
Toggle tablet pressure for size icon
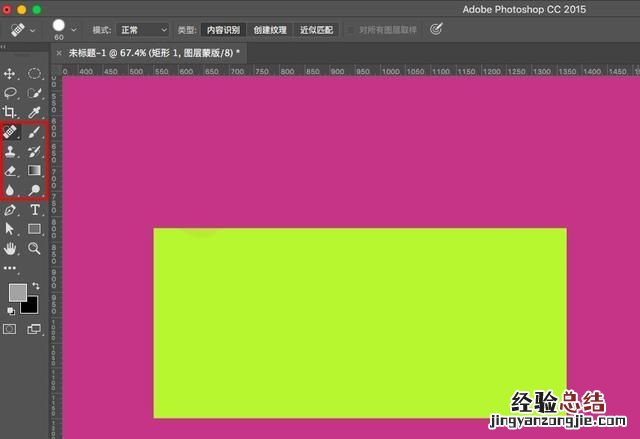(x=436, y=29)
